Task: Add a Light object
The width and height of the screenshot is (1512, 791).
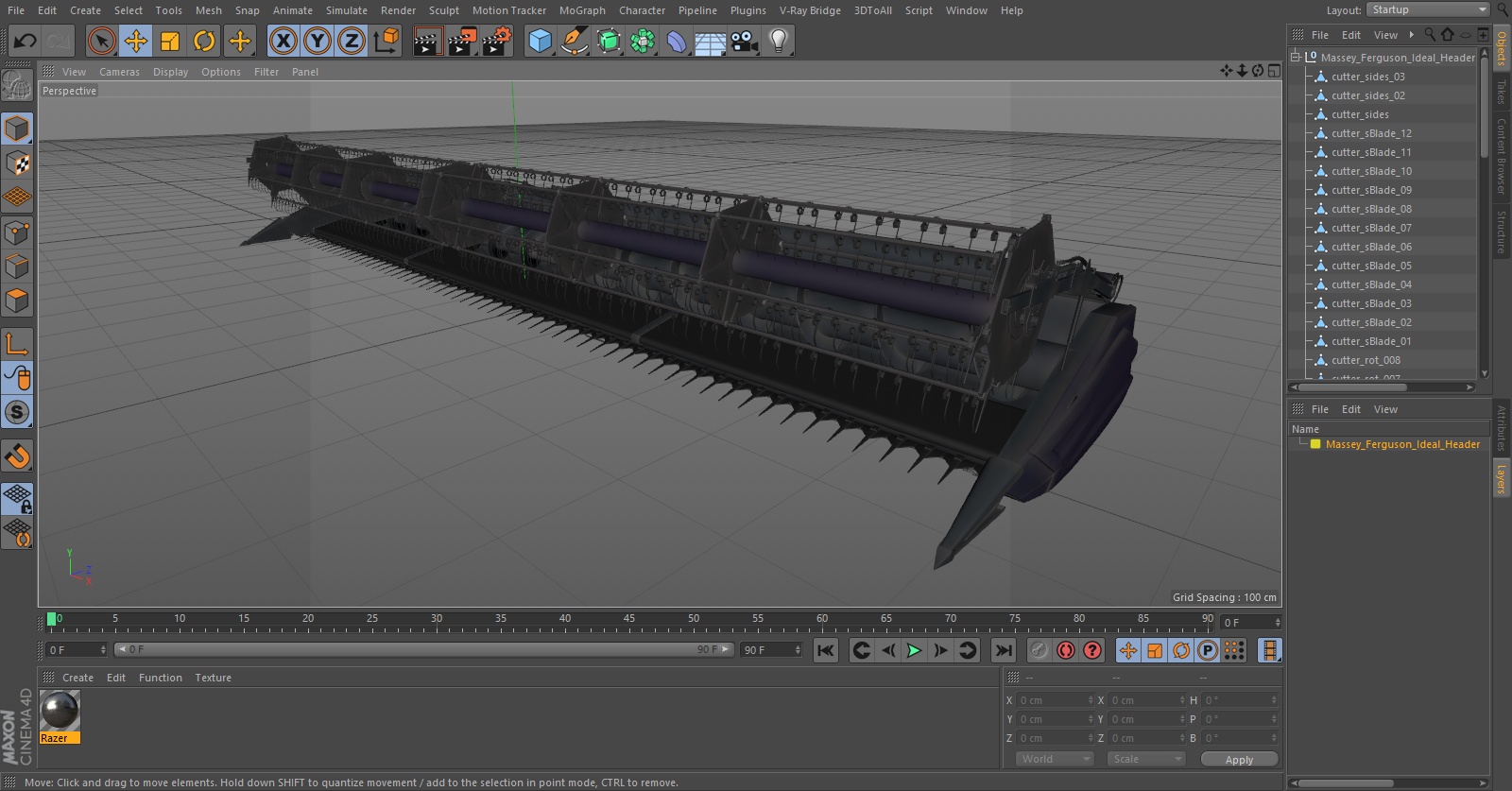Action: [x=779, y=41]
